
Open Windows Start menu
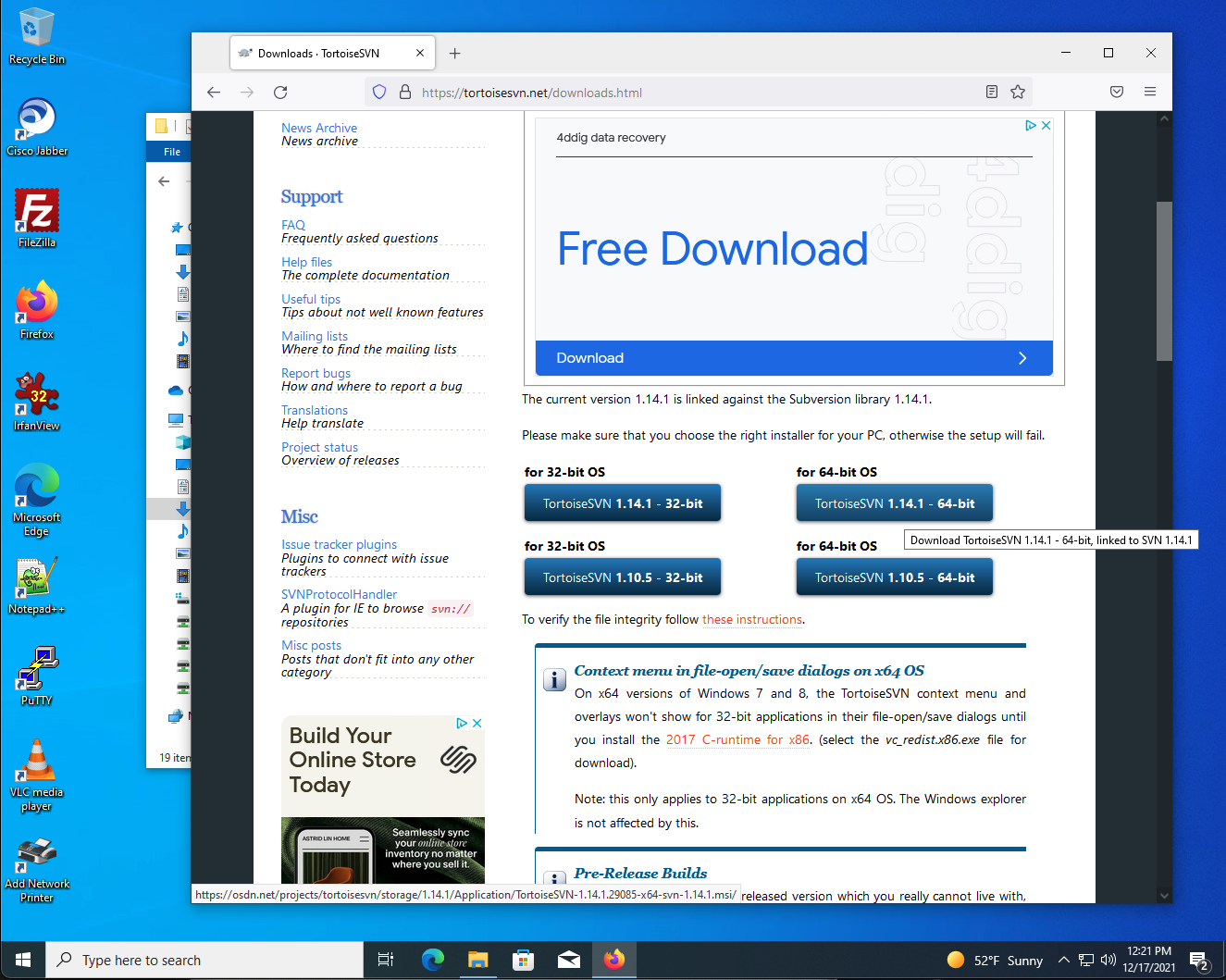tap(23, 960)
